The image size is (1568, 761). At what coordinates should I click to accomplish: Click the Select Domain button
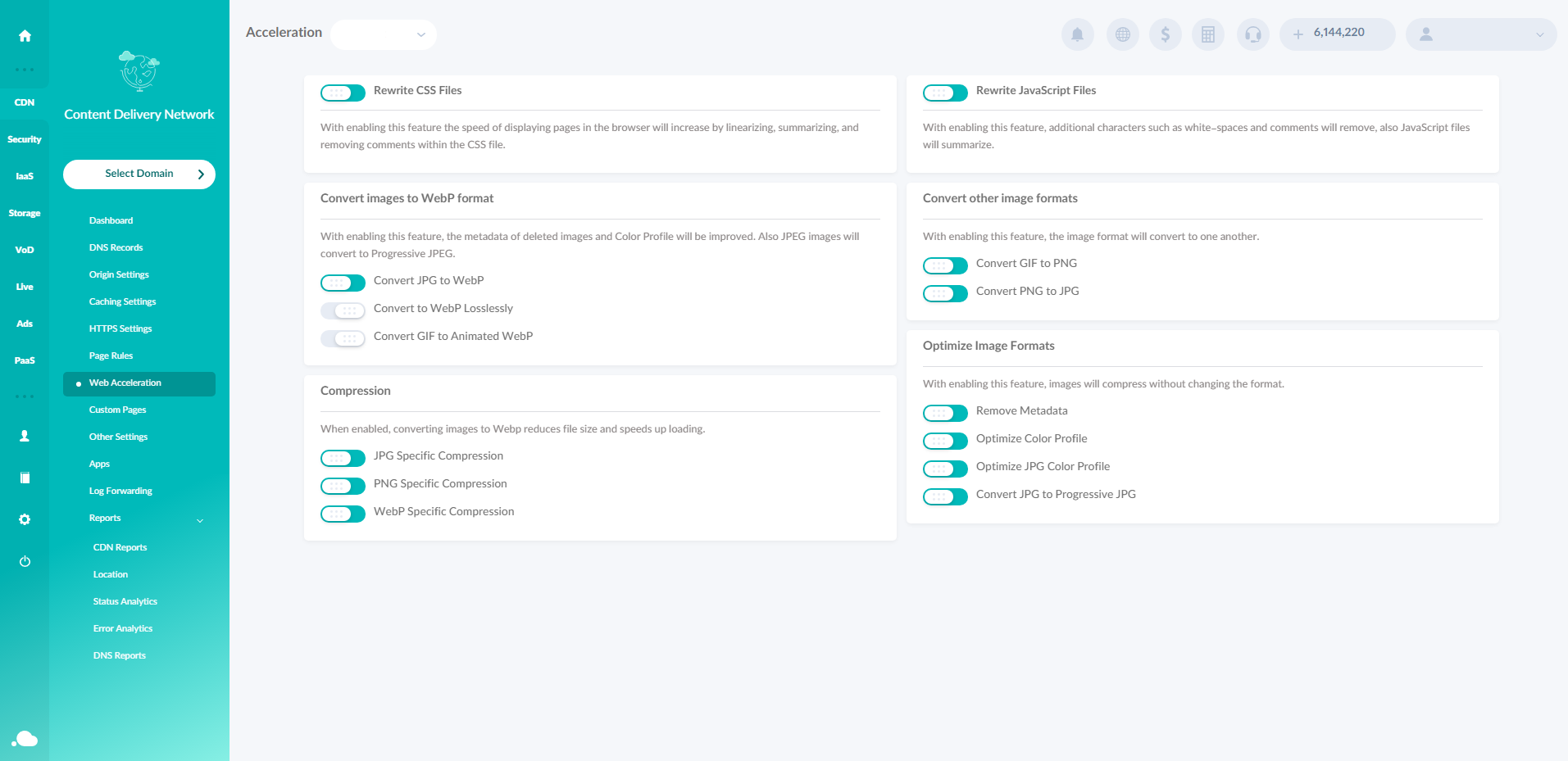coord(139,174)
